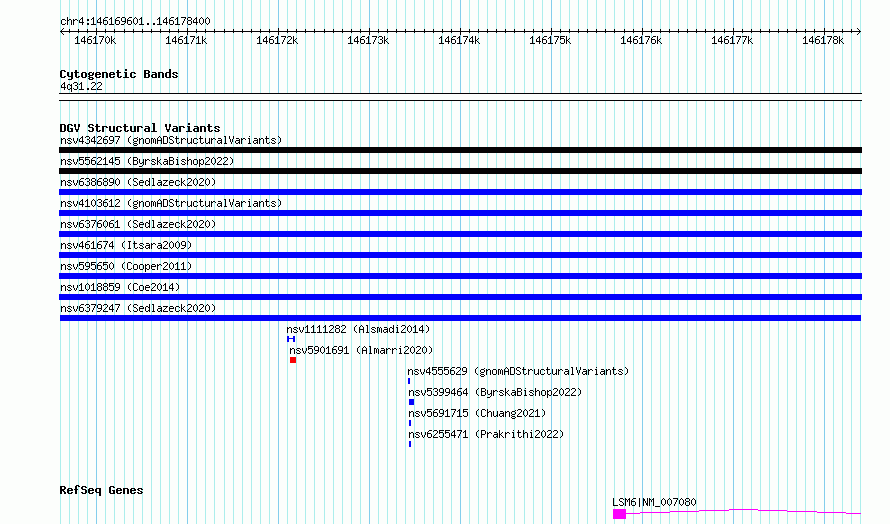Click the nsv6255471 (Prakrithi2022) label
This screenshot has height=524, width=890.
coord(486,434)
